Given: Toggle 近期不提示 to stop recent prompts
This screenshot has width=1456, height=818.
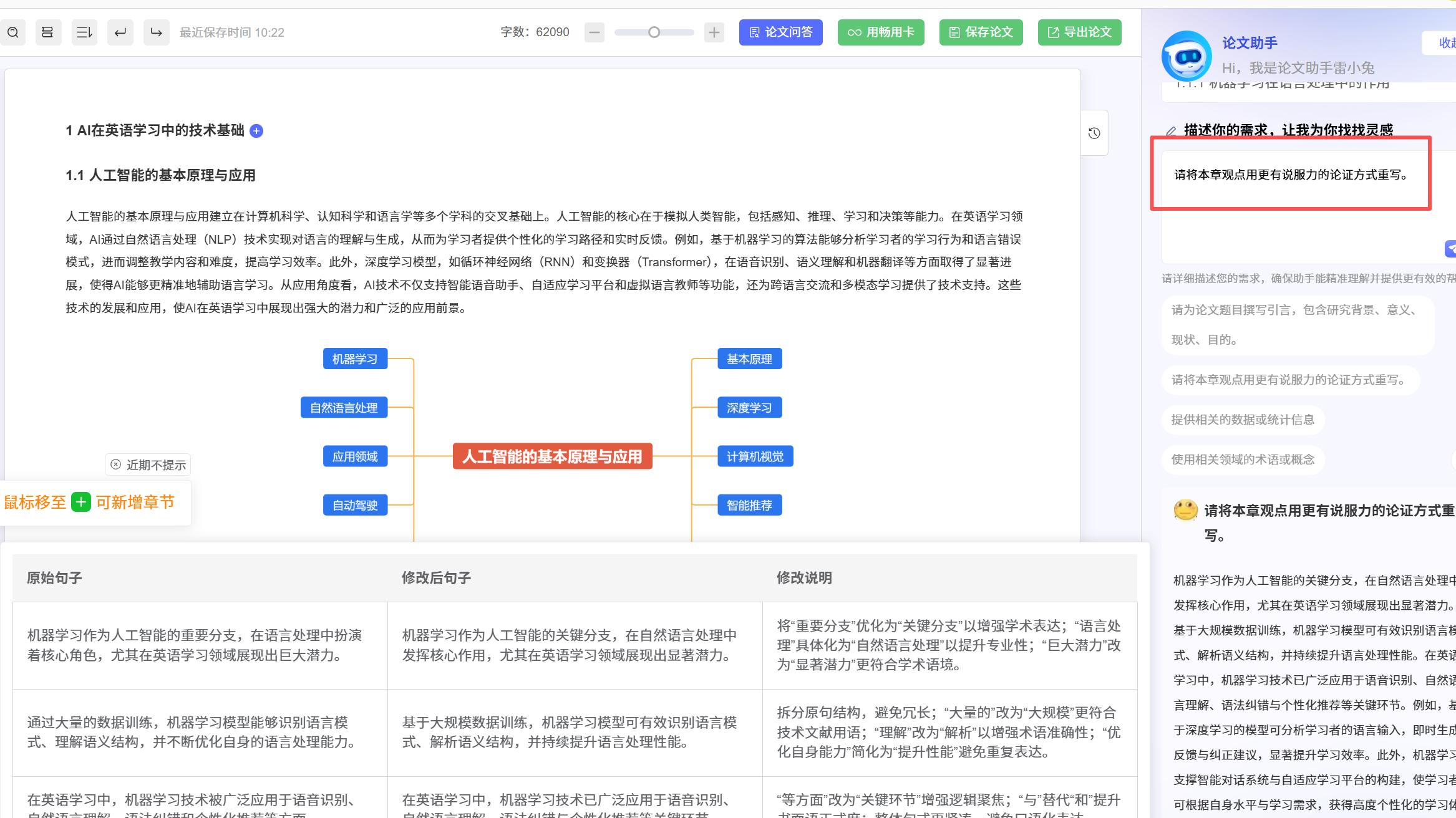Looking at the screenshot, I should [147, 464].
